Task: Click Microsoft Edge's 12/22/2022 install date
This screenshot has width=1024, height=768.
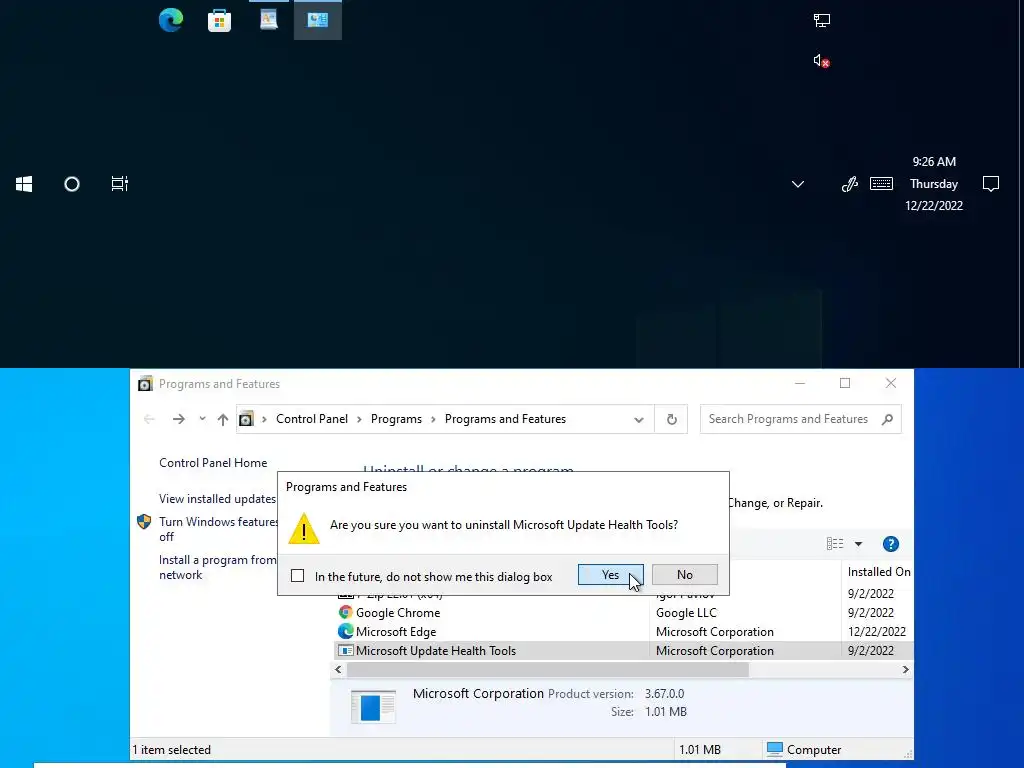Action: (x=876, y=632)
